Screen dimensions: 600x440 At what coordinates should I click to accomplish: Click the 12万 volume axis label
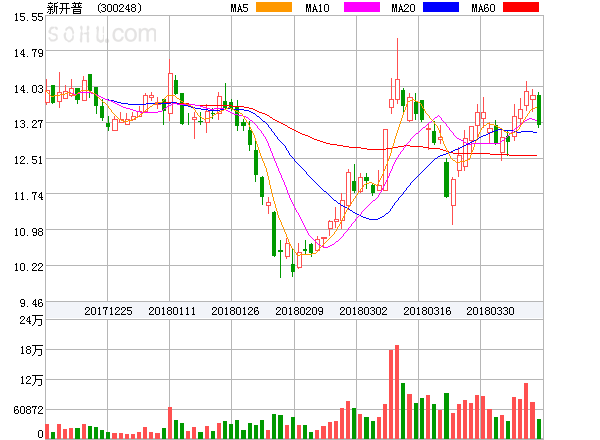[x=31, y=380]
